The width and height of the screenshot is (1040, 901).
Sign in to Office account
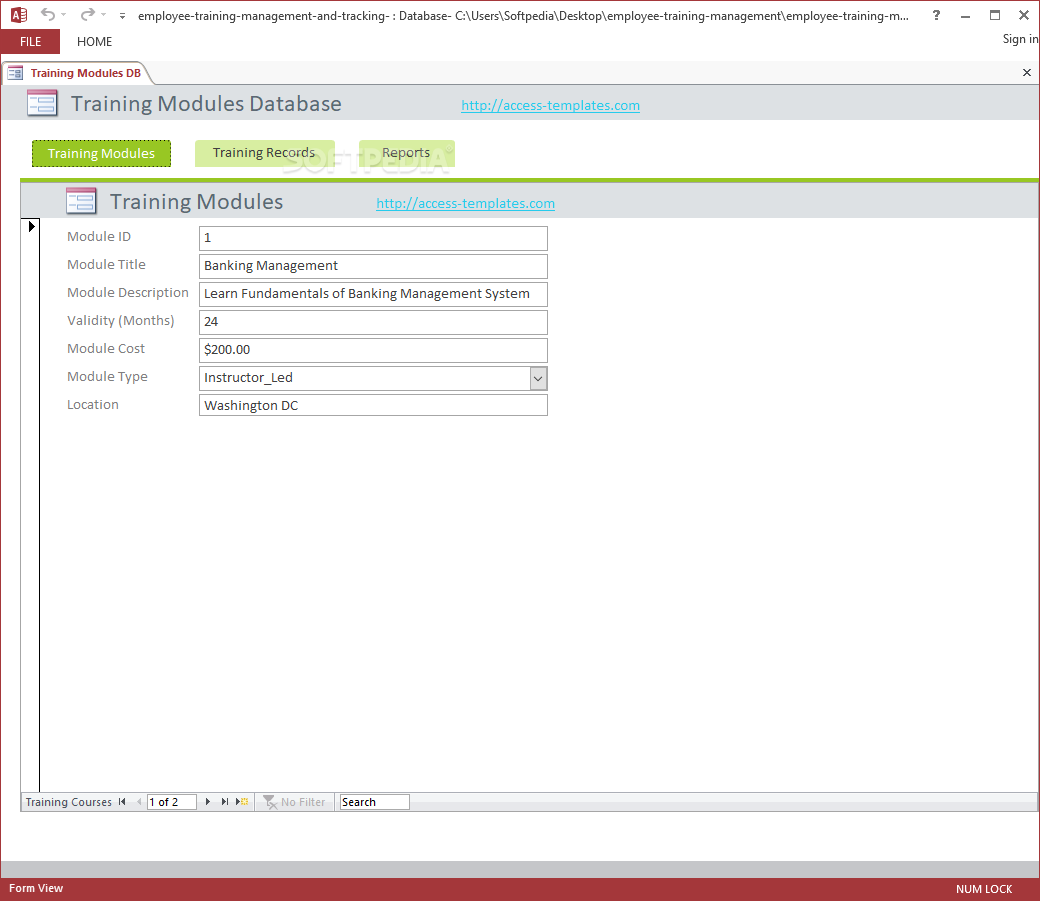[1020, 39]
